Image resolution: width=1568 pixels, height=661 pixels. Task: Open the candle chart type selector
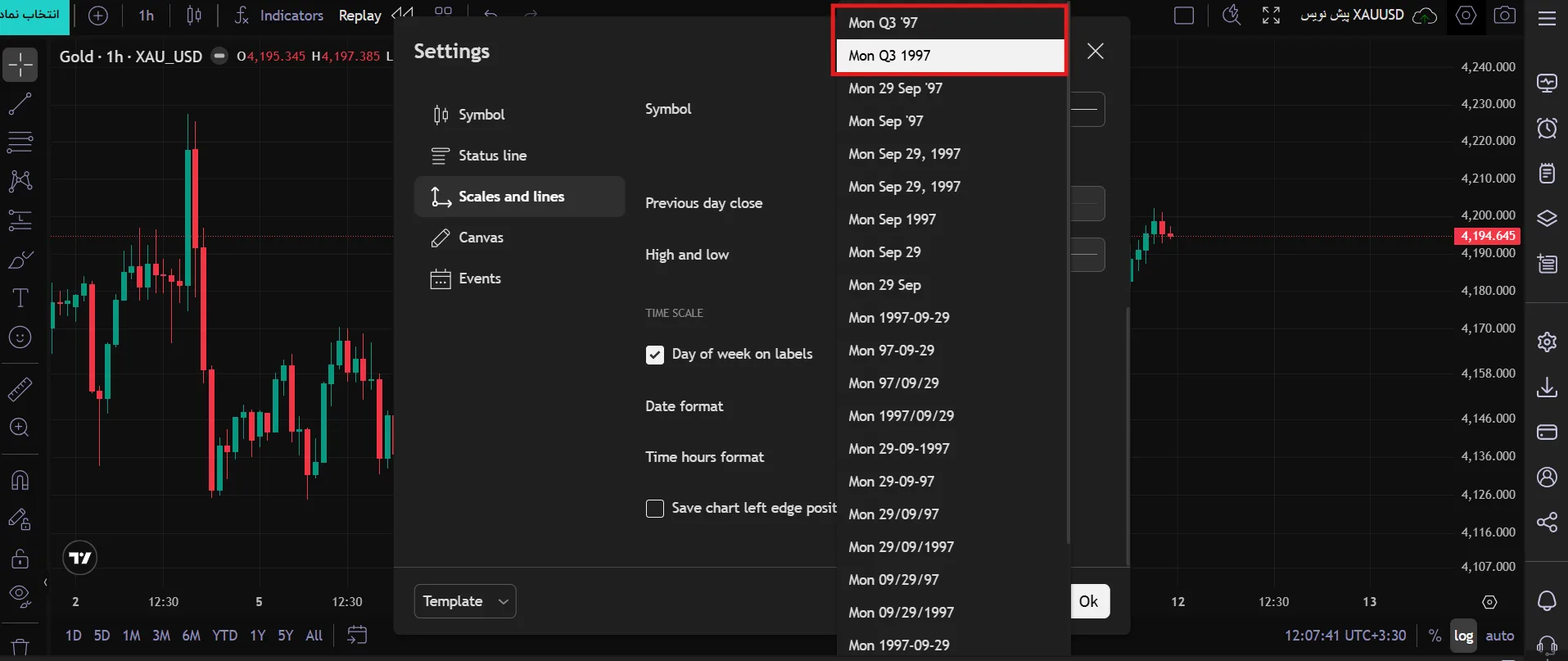click(194, 16)
